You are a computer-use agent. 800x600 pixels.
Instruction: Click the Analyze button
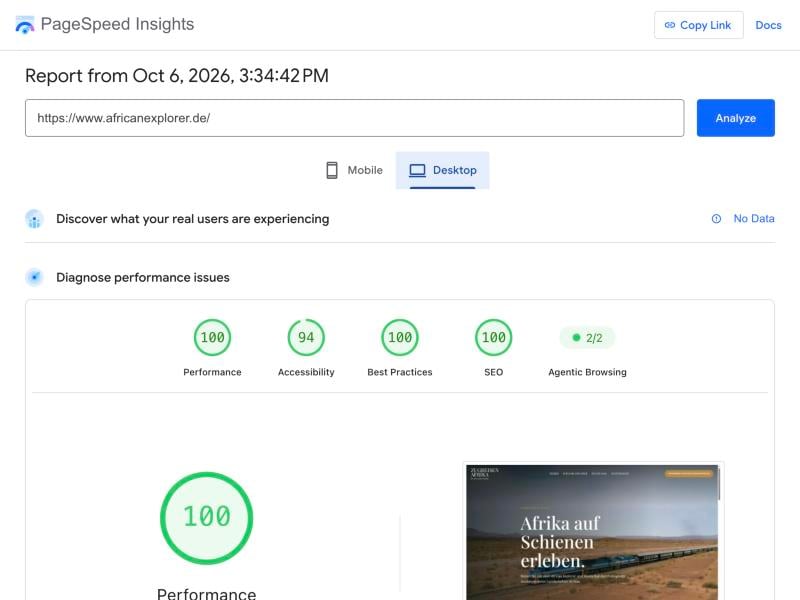click(x=736, y=118)
